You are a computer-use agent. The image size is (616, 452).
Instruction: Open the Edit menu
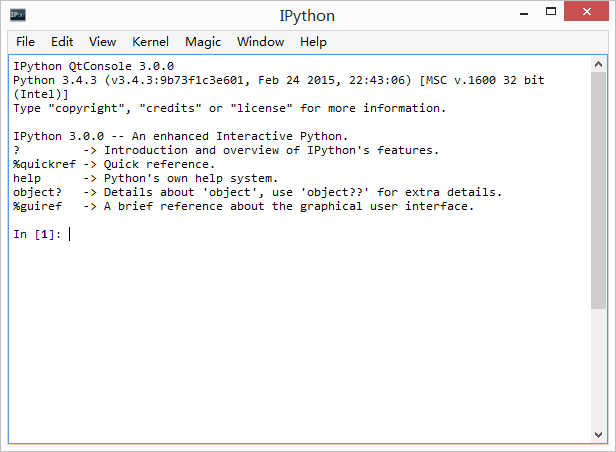62,42
